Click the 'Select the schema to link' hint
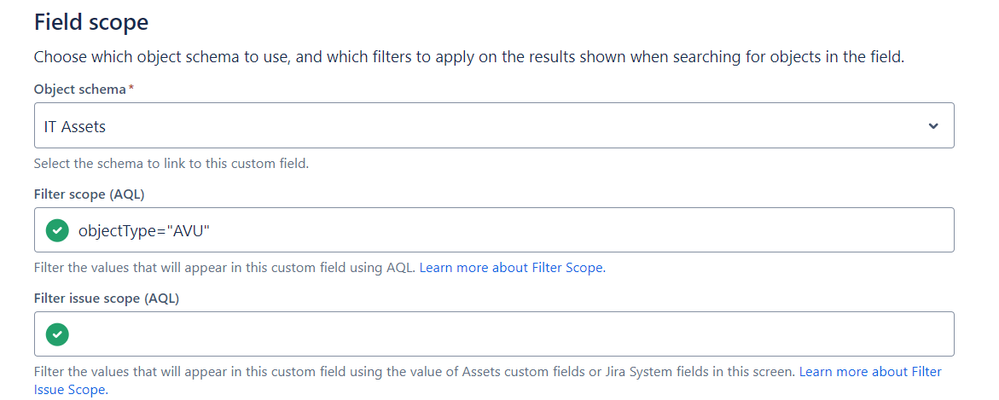Viewport: 999px width, 400px height. click(171, 164)
